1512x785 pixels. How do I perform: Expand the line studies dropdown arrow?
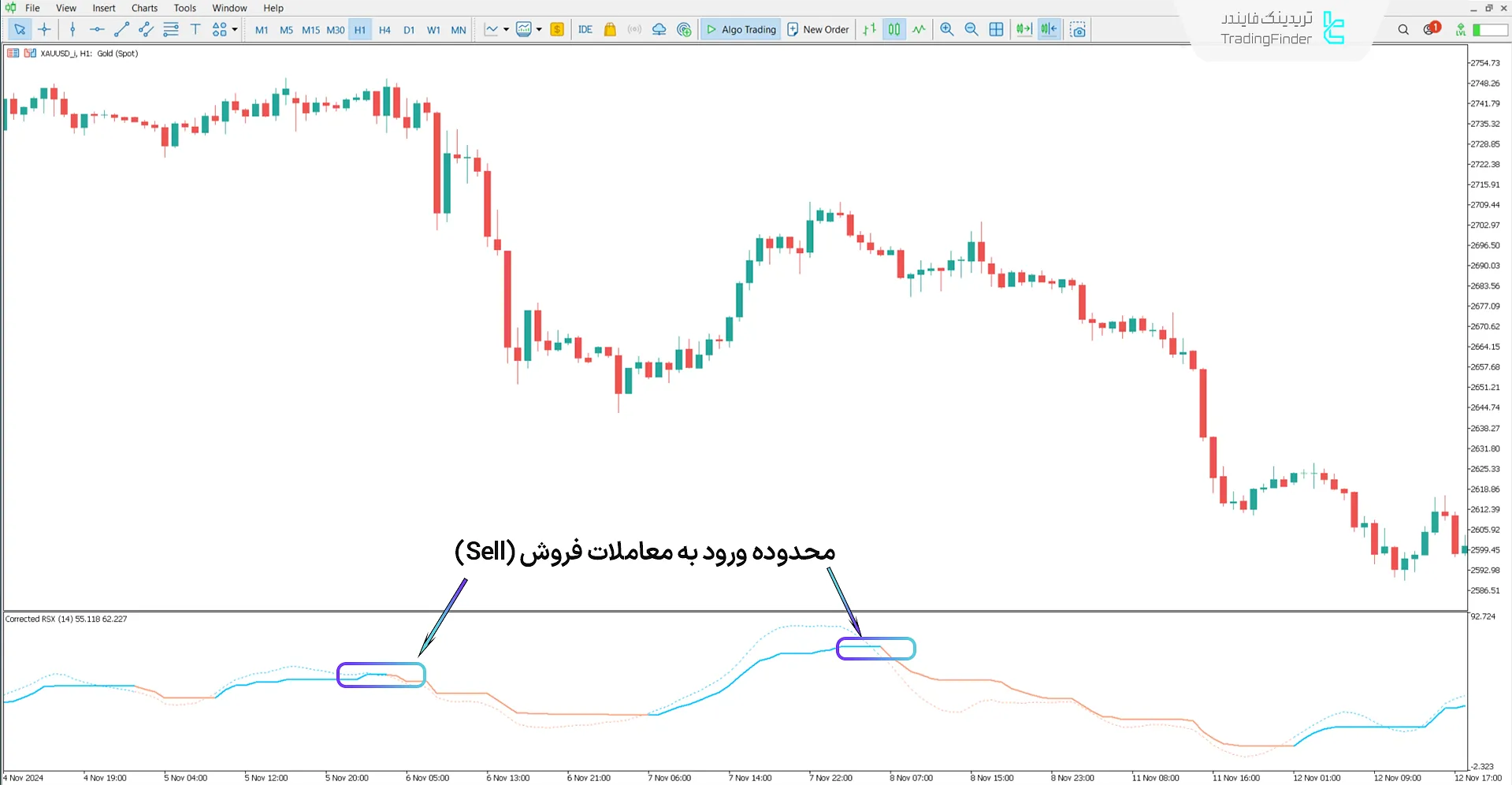tap(504, 29)
